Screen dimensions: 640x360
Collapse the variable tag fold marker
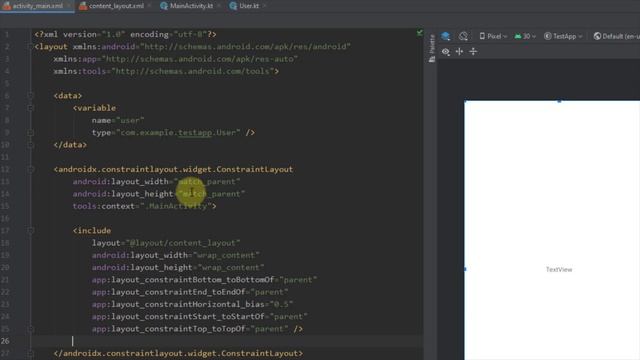pyautogui.click(x=30, y=108)
